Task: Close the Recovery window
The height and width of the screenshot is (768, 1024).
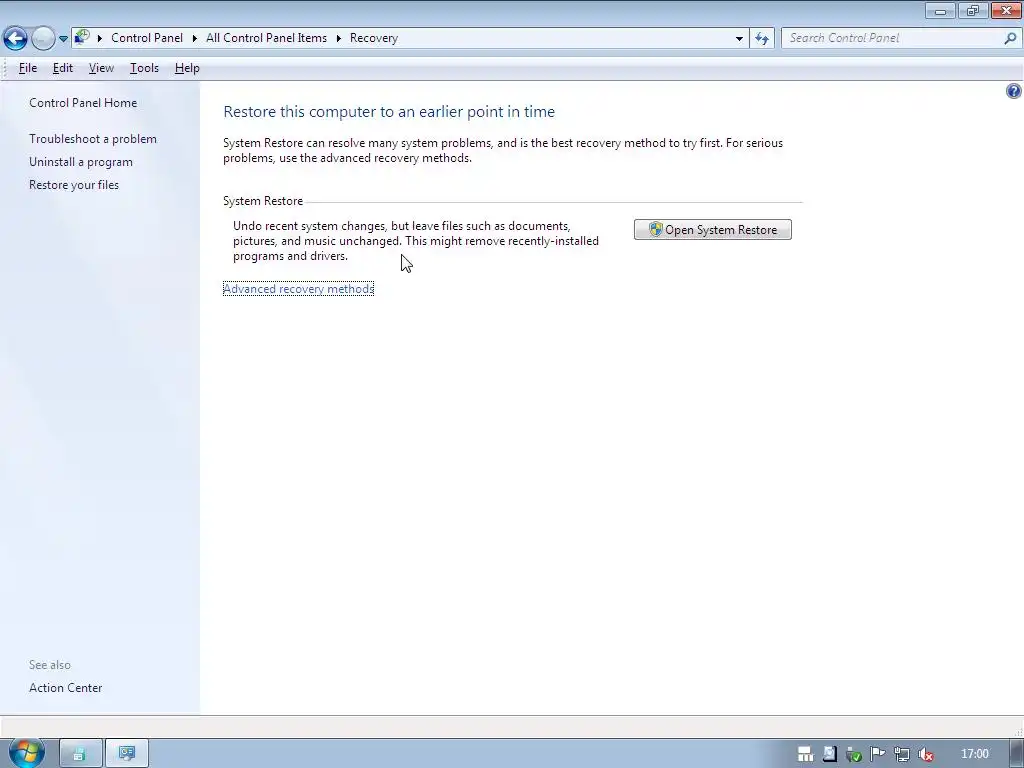Action: coord(1006,10)
